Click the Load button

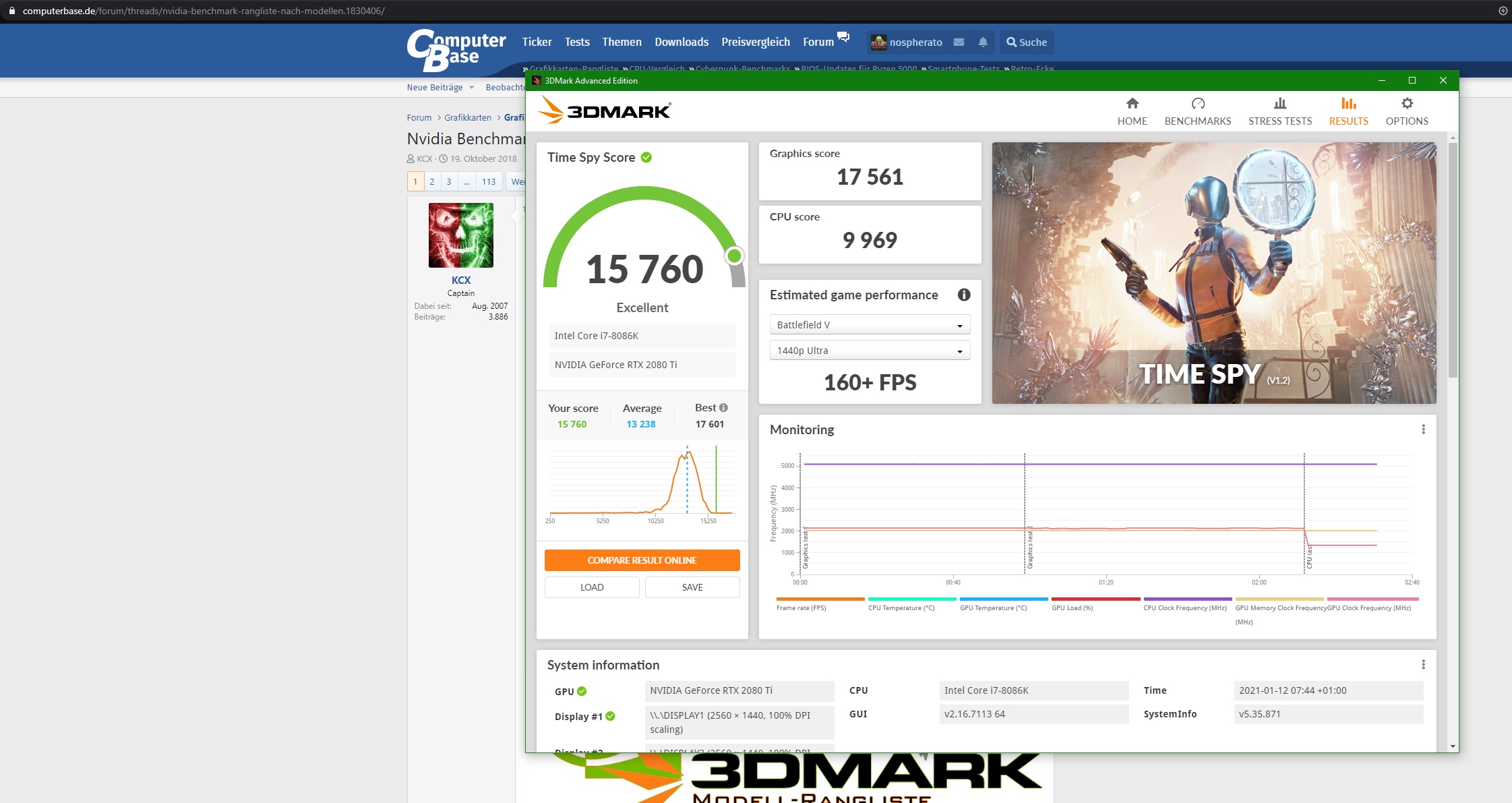click(592, 587)
